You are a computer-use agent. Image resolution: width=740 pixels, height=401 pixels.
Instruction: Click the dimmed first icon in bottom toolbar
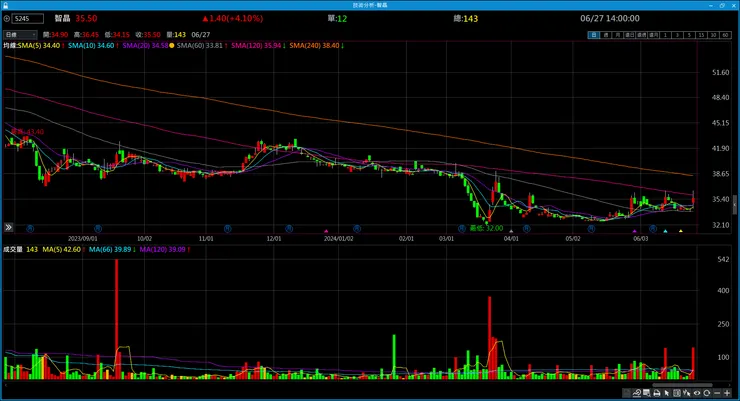626,393
